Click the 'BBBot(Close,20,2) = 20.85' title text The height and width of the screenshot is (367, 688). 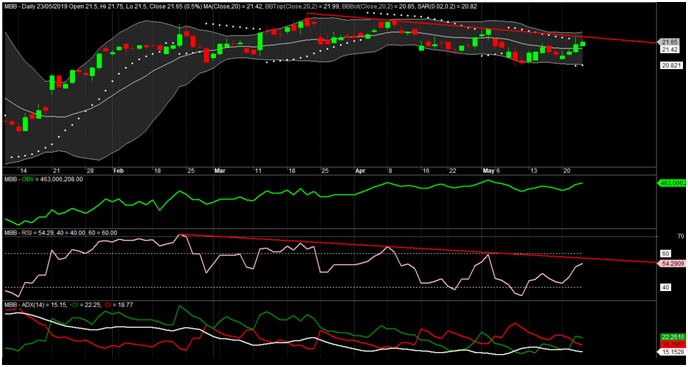point(379,7)
